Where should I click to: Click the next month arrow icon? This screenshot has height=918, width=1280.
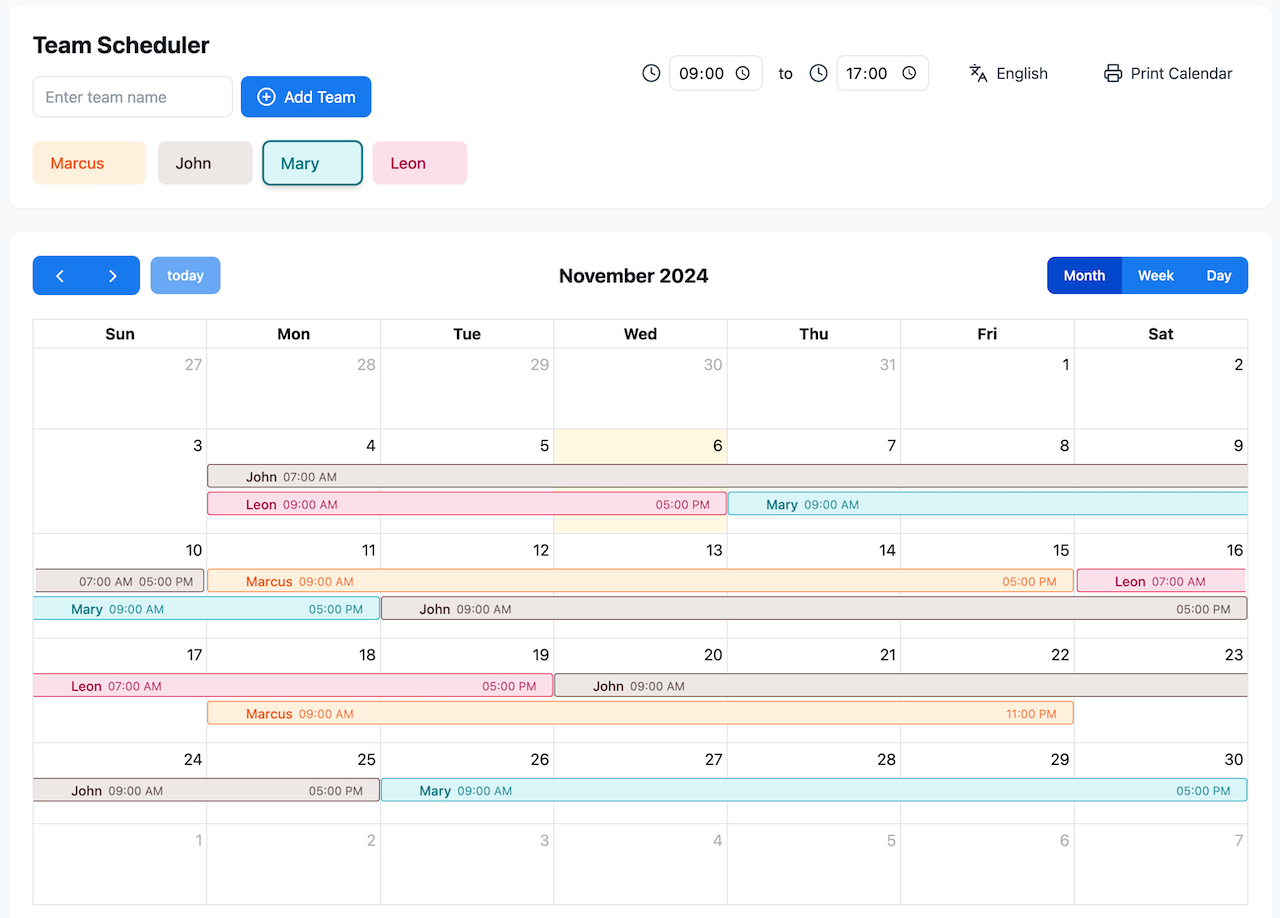[x=113, y=276]
